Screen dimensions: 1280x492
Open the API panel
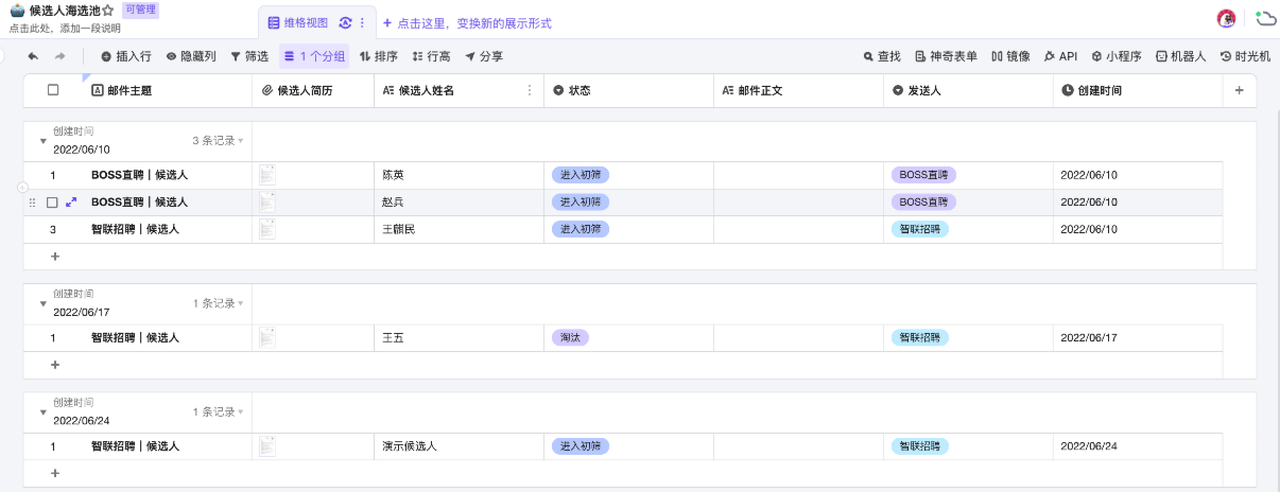[1060, 57]
